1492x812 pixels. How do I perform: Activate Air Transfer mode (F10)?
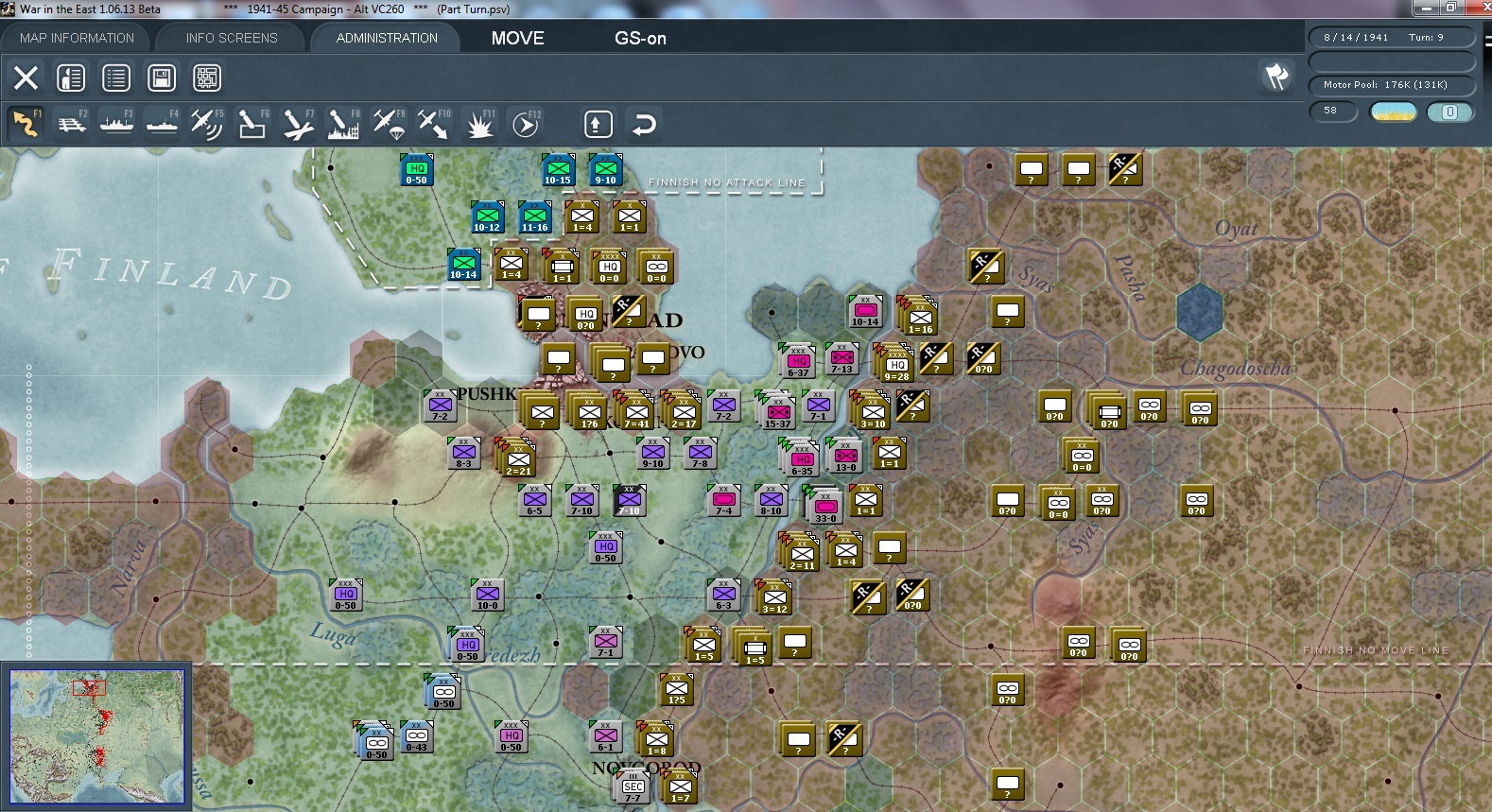tap(434, 124)
